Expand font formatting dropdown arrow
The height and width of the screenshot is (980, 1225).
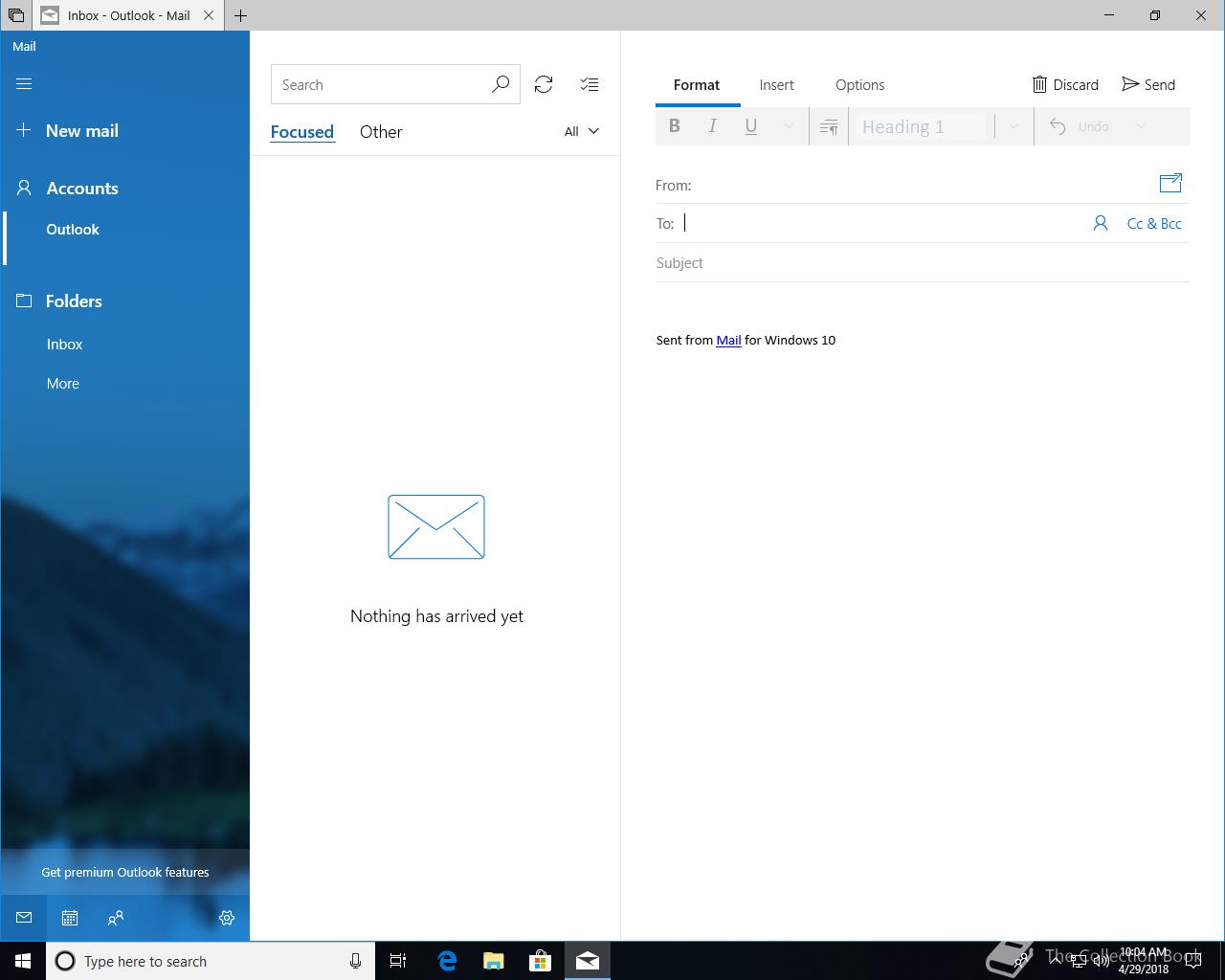789,126
